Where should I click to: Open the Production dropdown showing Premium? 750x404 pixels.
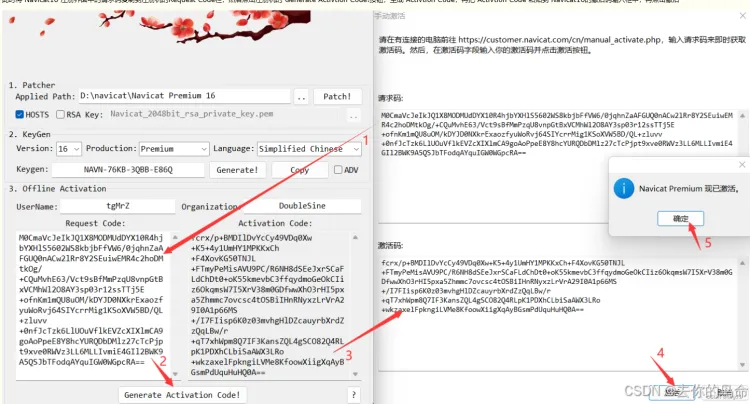174,149
